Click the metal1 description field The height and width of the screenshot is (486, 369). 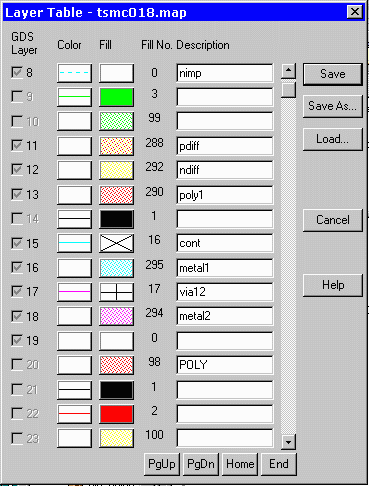click(x=225, y=268)
